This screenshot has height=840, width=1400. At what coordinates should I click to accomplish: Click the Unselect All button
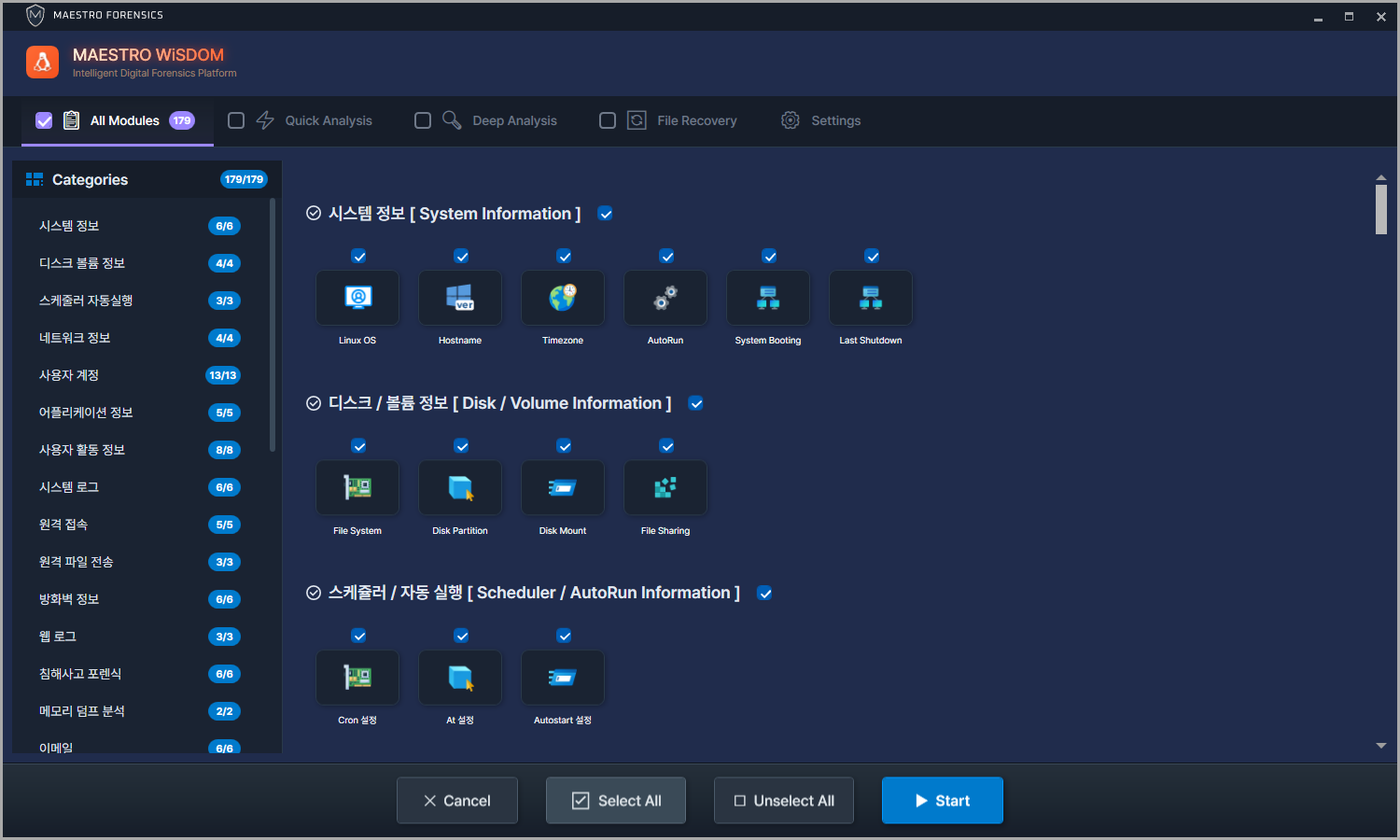(x=784, y=801)
